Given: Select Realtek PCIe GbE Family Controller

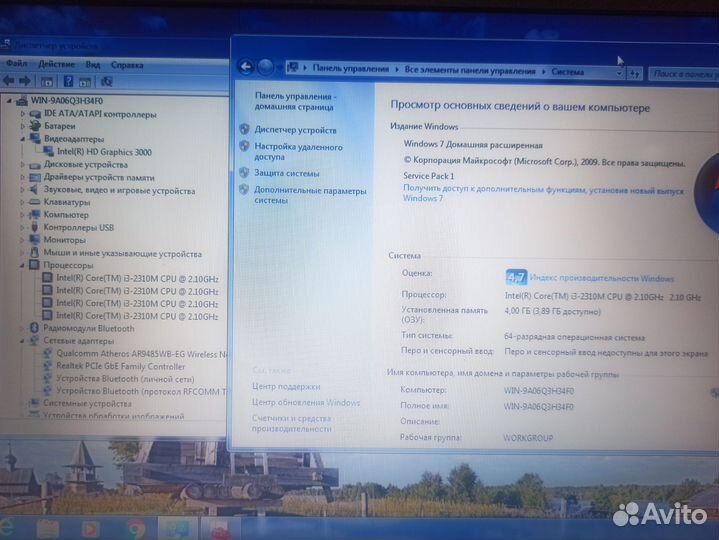Looking at the screenshot, I should point(121,366).
